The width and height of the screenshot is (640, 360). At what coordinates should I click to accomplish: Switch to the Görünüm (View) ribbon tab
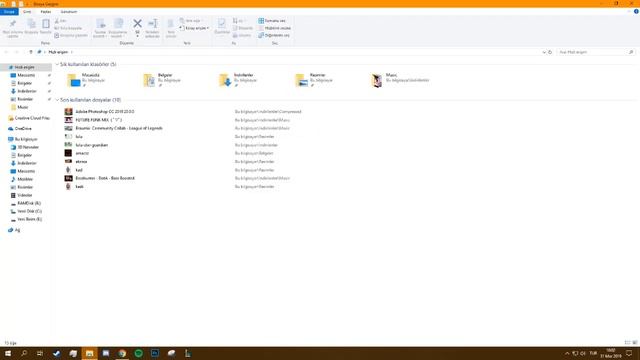pyautogui.click(x=69, y=12)
